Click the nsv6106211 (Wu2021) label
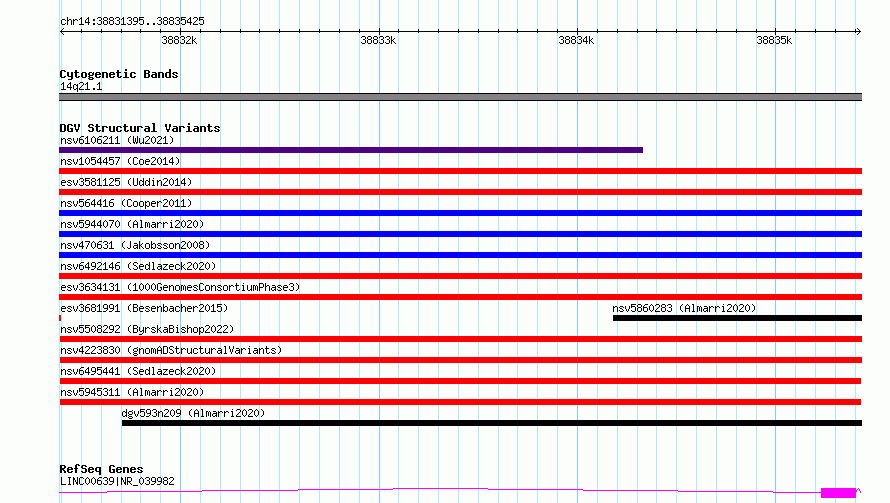The image size is (890, 503). click(x=117, y=140)
